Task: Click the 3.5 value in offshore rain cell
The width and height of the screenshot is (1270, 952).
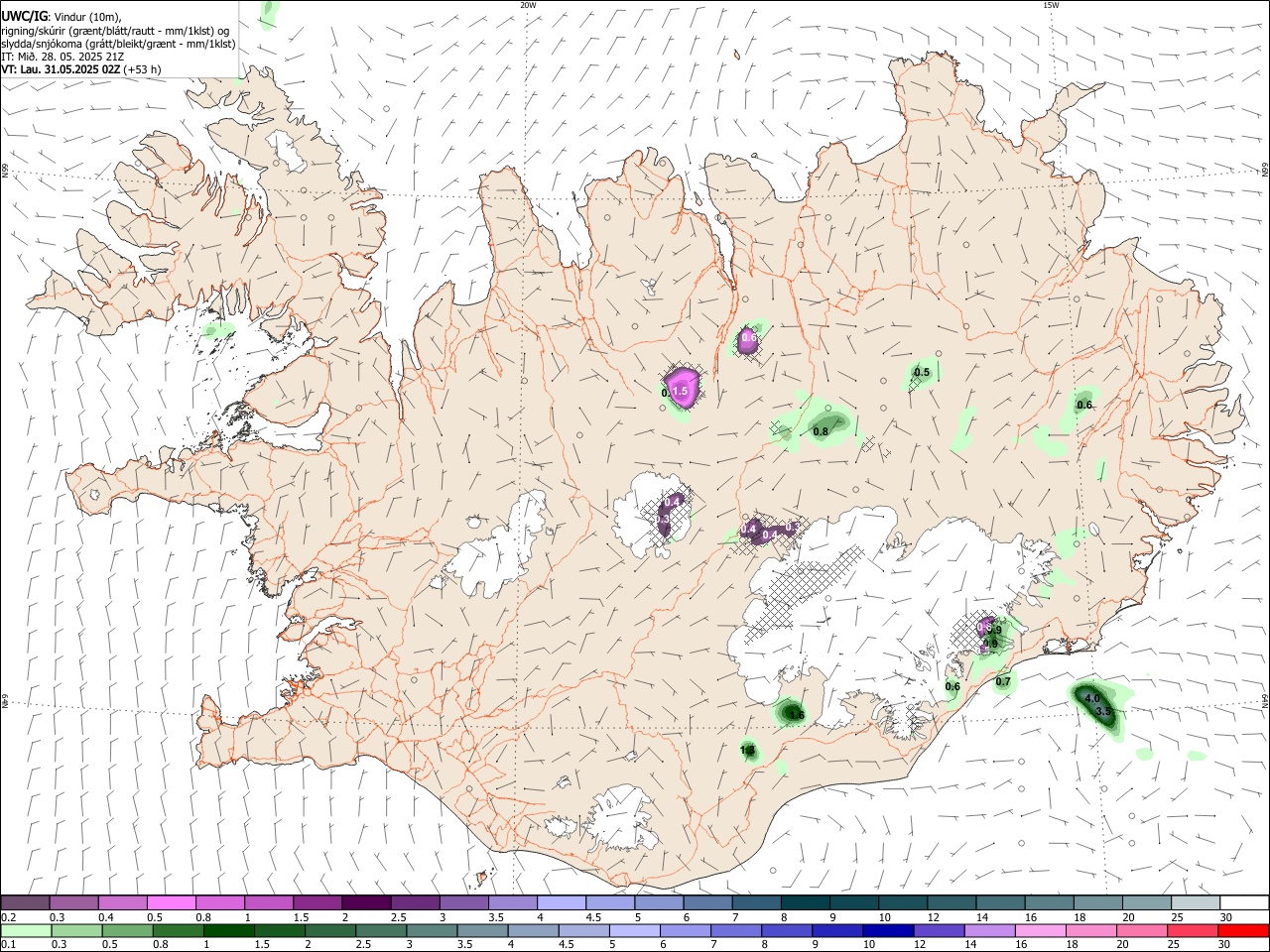Action: tap(1102, 712)
